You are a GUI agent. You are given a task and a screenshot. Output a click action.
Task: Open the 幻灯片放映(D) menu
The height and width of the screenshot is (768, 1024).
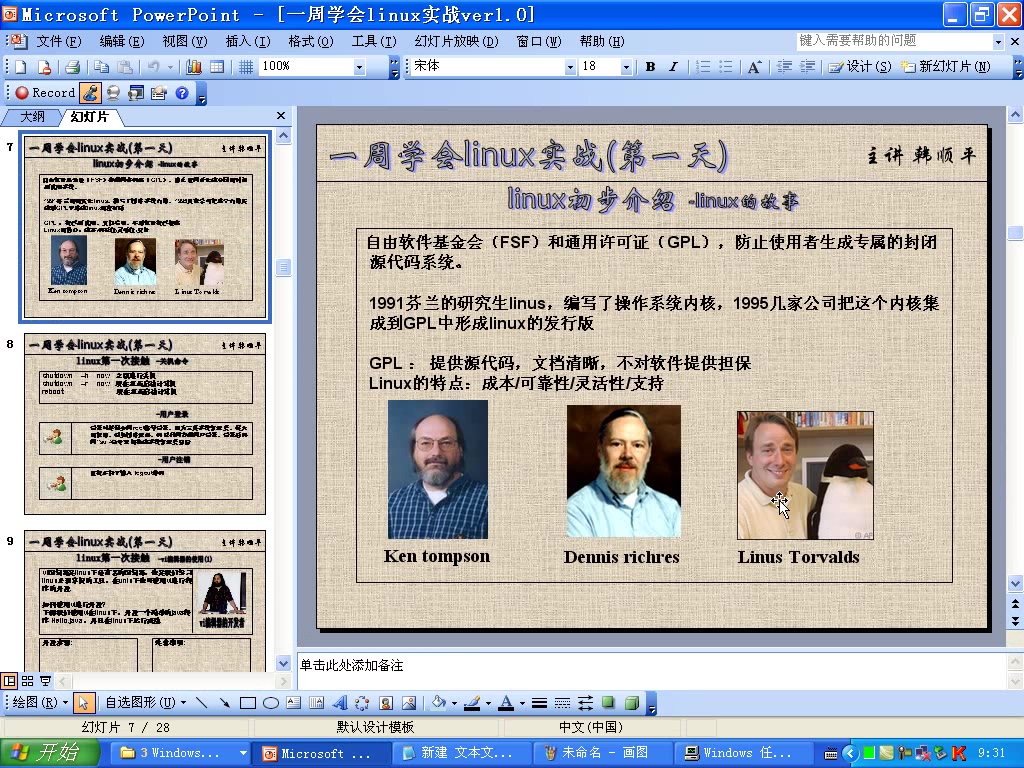tap(456, 41)
